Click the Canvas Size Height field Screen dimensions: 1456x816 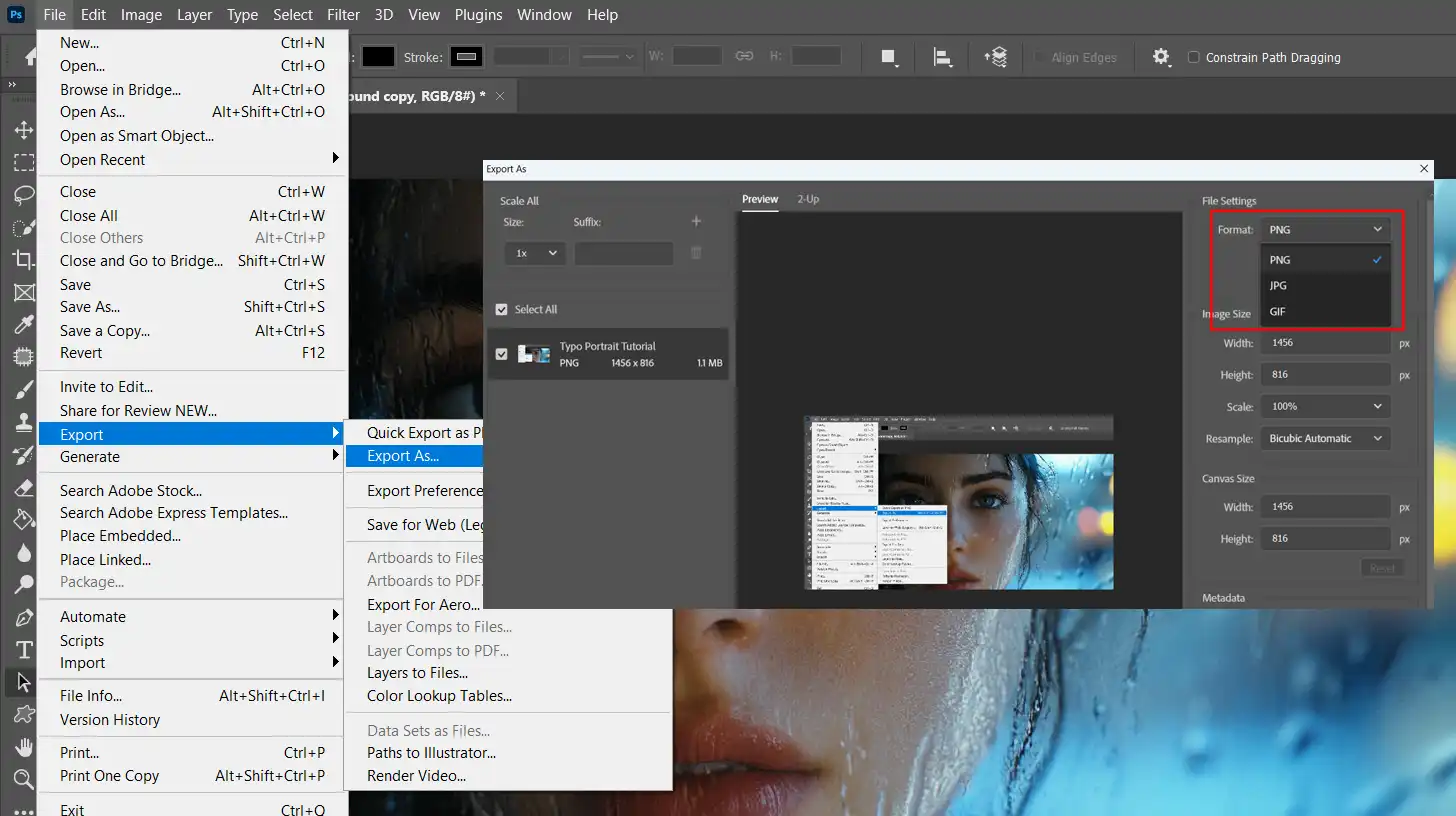coord(1325,538)
